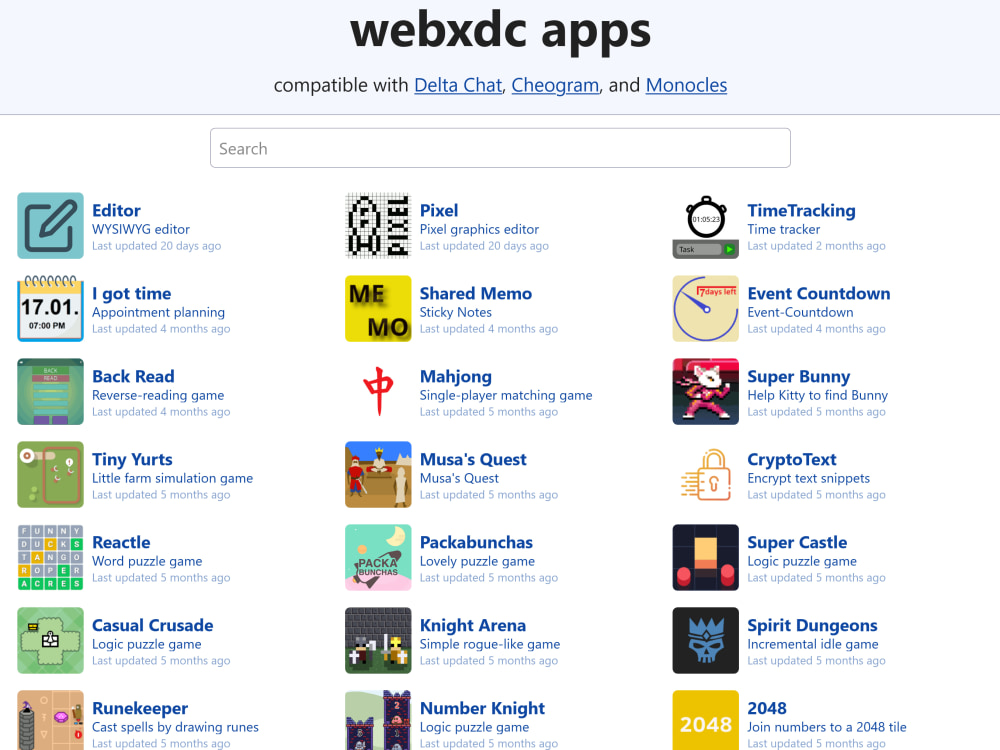
Task: Click 'Little farm simulation game' description
Action: (x=172, y=478)
